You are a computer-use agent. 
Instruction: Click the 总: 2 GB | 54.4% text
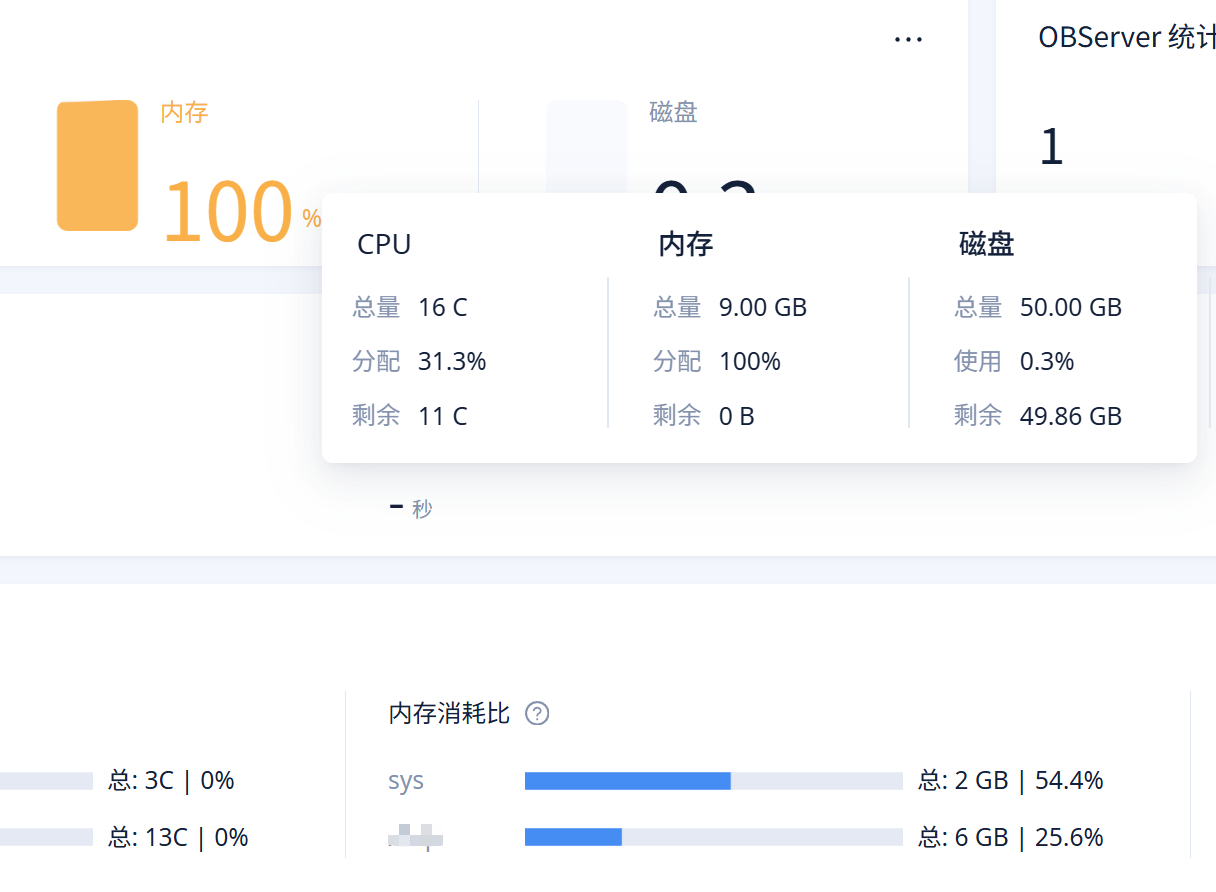tap(1010, 781)
